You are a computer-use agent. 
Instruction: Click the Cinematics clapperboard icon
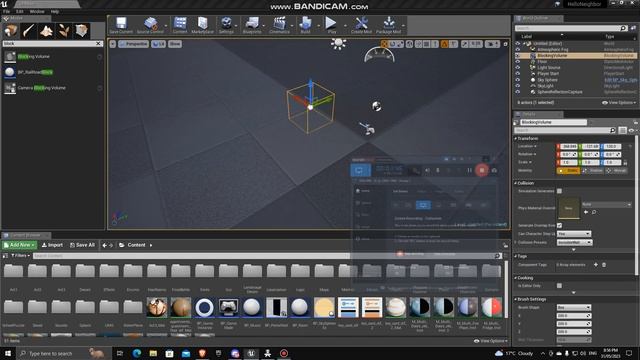279,25
